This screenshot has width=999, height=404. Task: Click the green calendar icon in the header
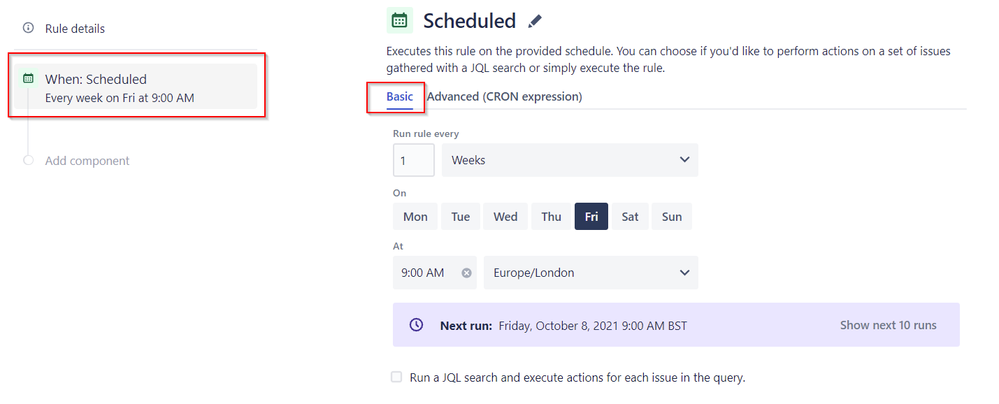(399, 20)
